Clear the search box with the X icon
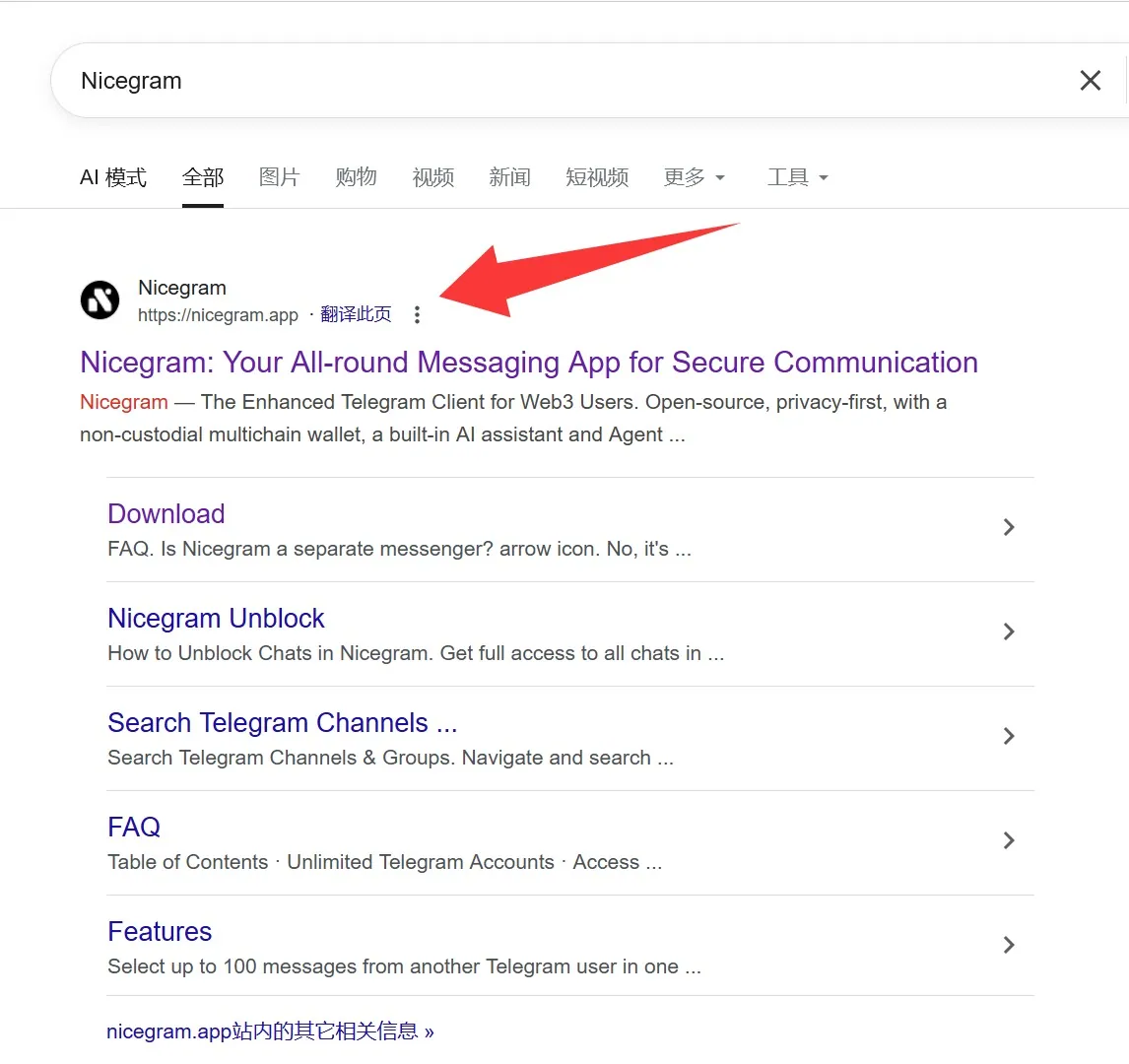Image resolution: width=1129 pixels, height=1064 pixels. click(x=1090, y=81)
